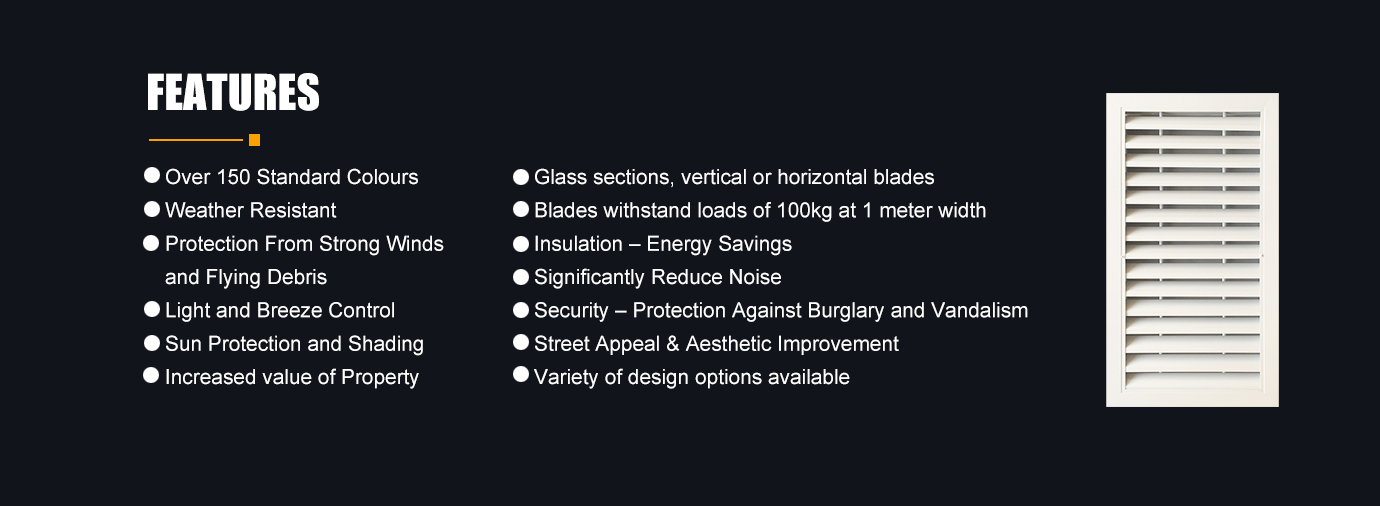Click the FEATURES heading
1380x506 pixels.
[233, 93]
